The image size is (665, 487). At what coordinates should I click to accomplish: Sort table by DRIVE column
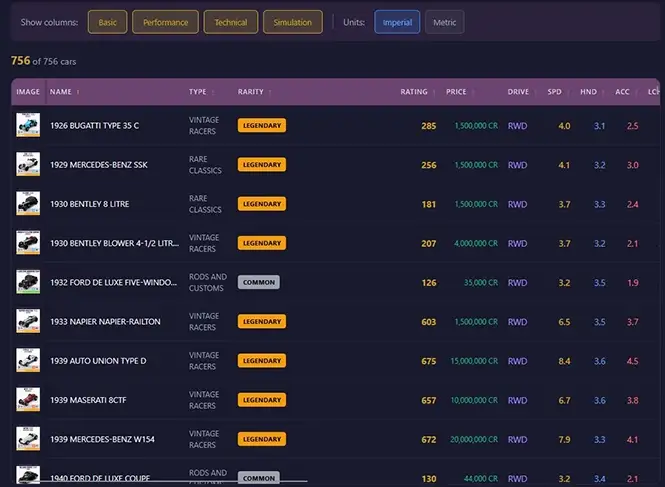point(522,92)
